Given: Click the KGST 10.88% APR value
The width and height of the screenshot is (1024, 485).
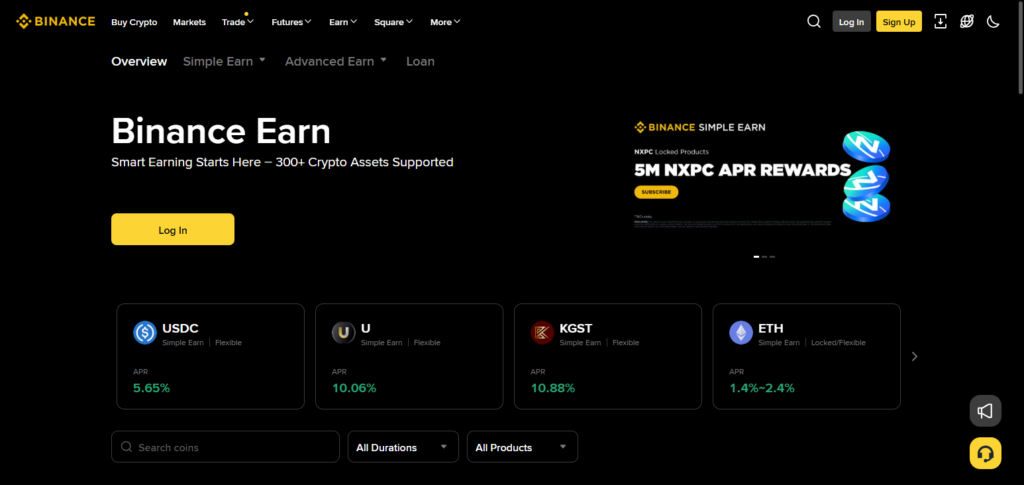Looking at the screenshot, I should (552, 388).
